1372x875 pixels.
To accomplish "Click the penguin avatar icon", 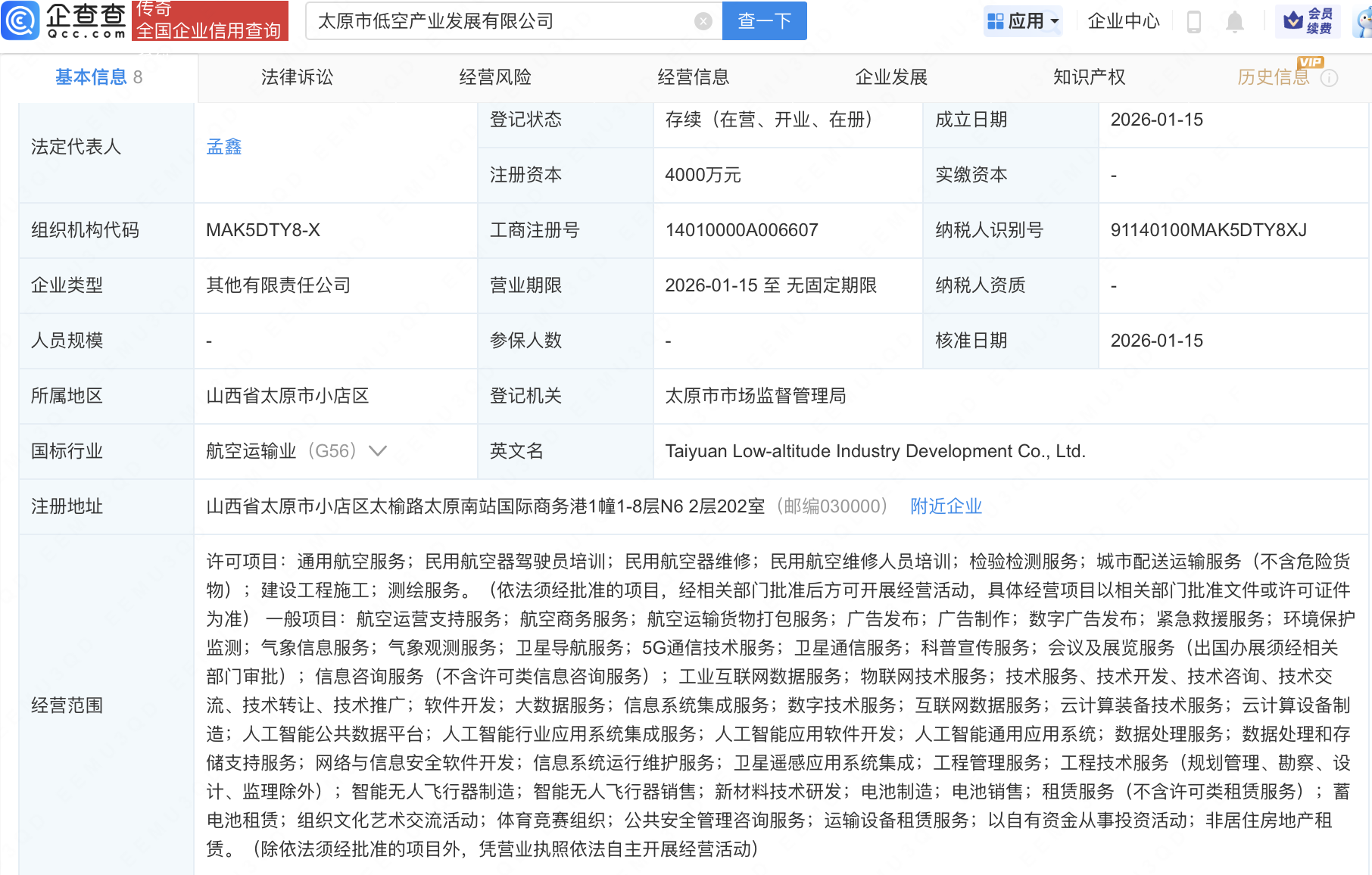I will (1364, 21).
